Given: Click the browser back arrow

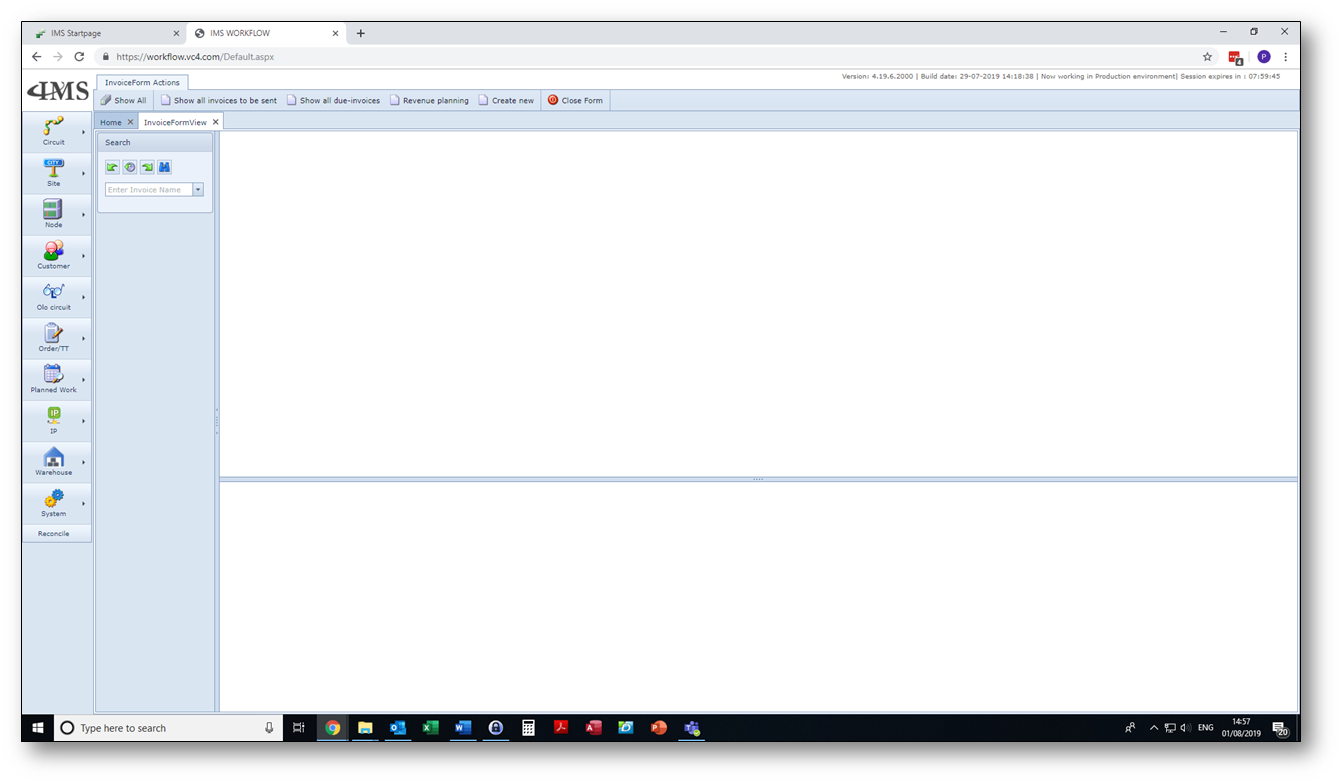Looking at the screenshot, I should click(x=36, y=57).
